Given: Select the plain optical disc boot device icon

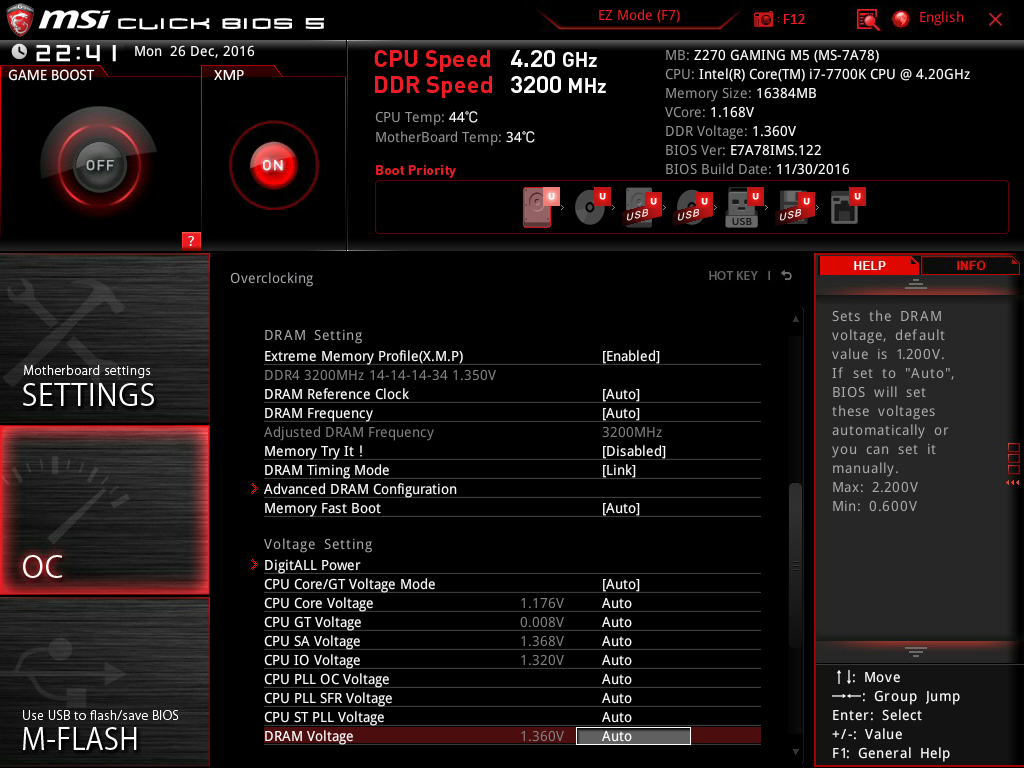Looking at the screenshot, I should (592, 207).
